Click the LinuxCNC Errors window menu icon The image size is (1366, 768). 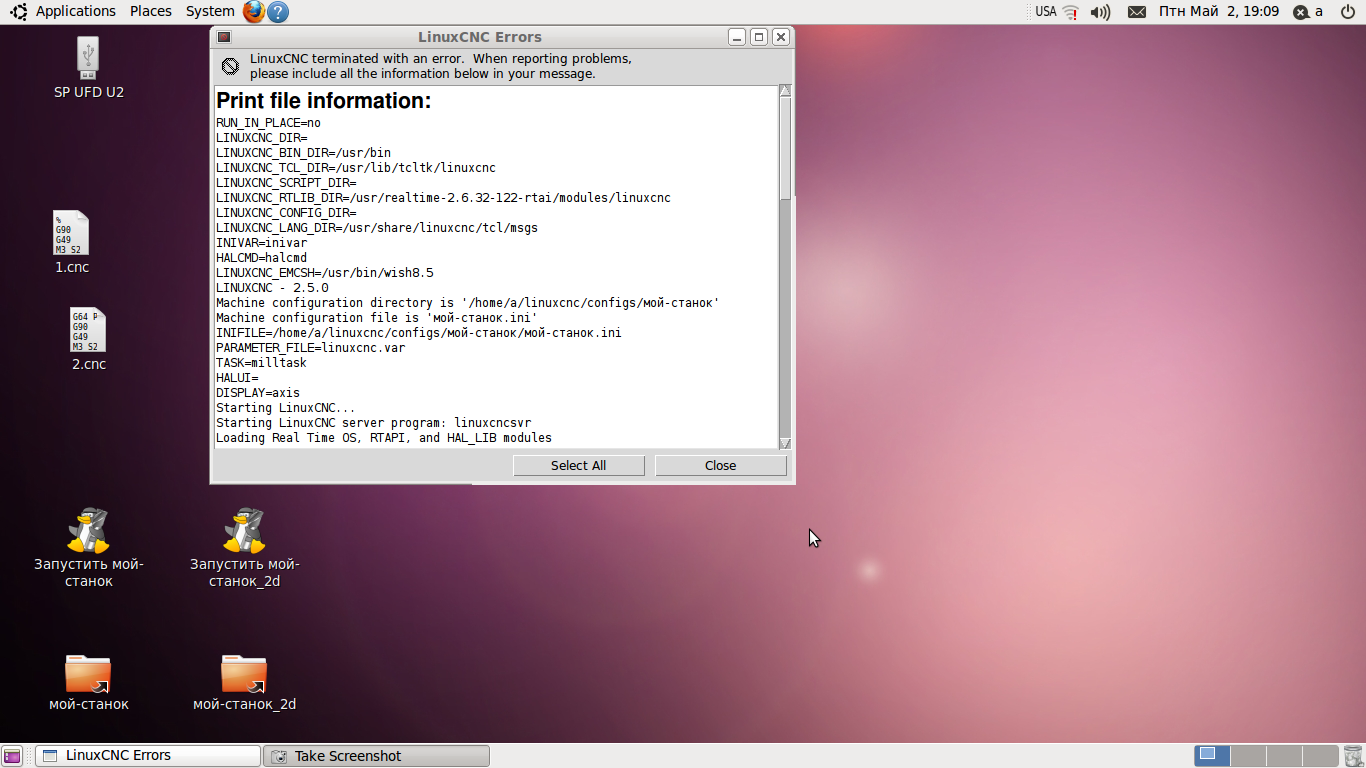224,37
